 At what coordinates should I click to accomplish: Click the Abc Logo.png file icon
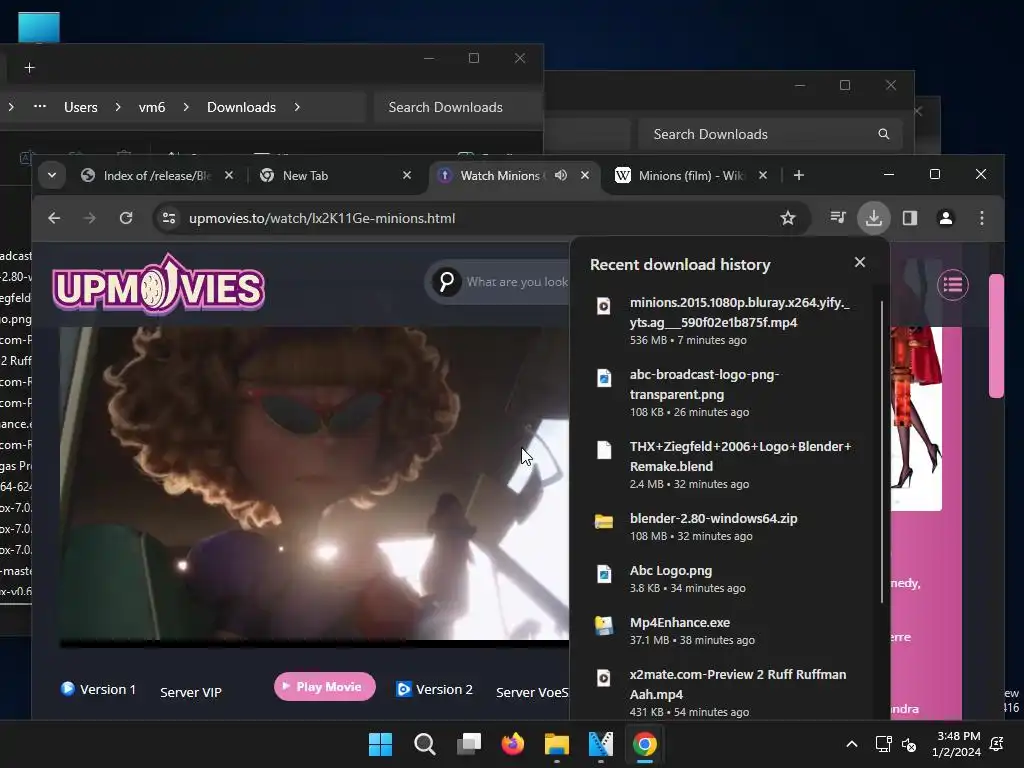(603, 573)
